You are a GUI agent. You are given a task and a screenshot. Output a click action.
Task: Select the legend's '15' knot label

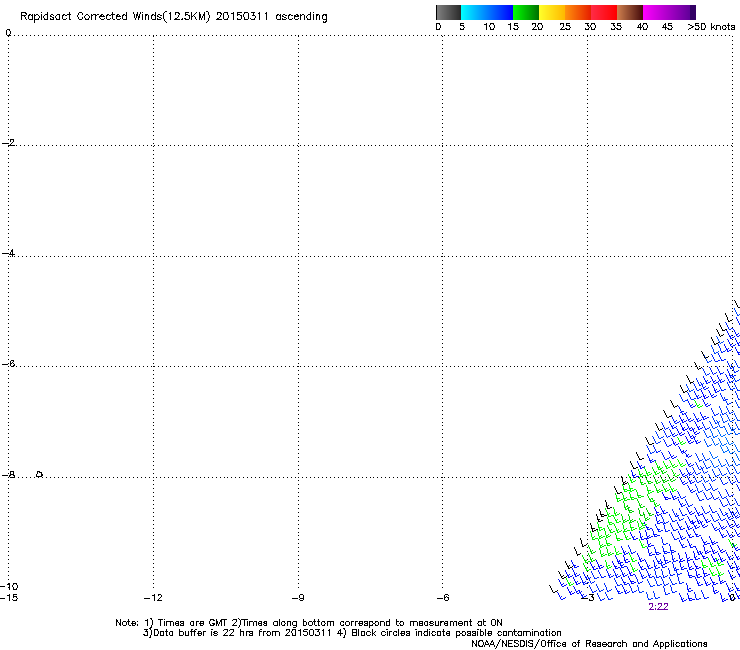coord(513,27)
